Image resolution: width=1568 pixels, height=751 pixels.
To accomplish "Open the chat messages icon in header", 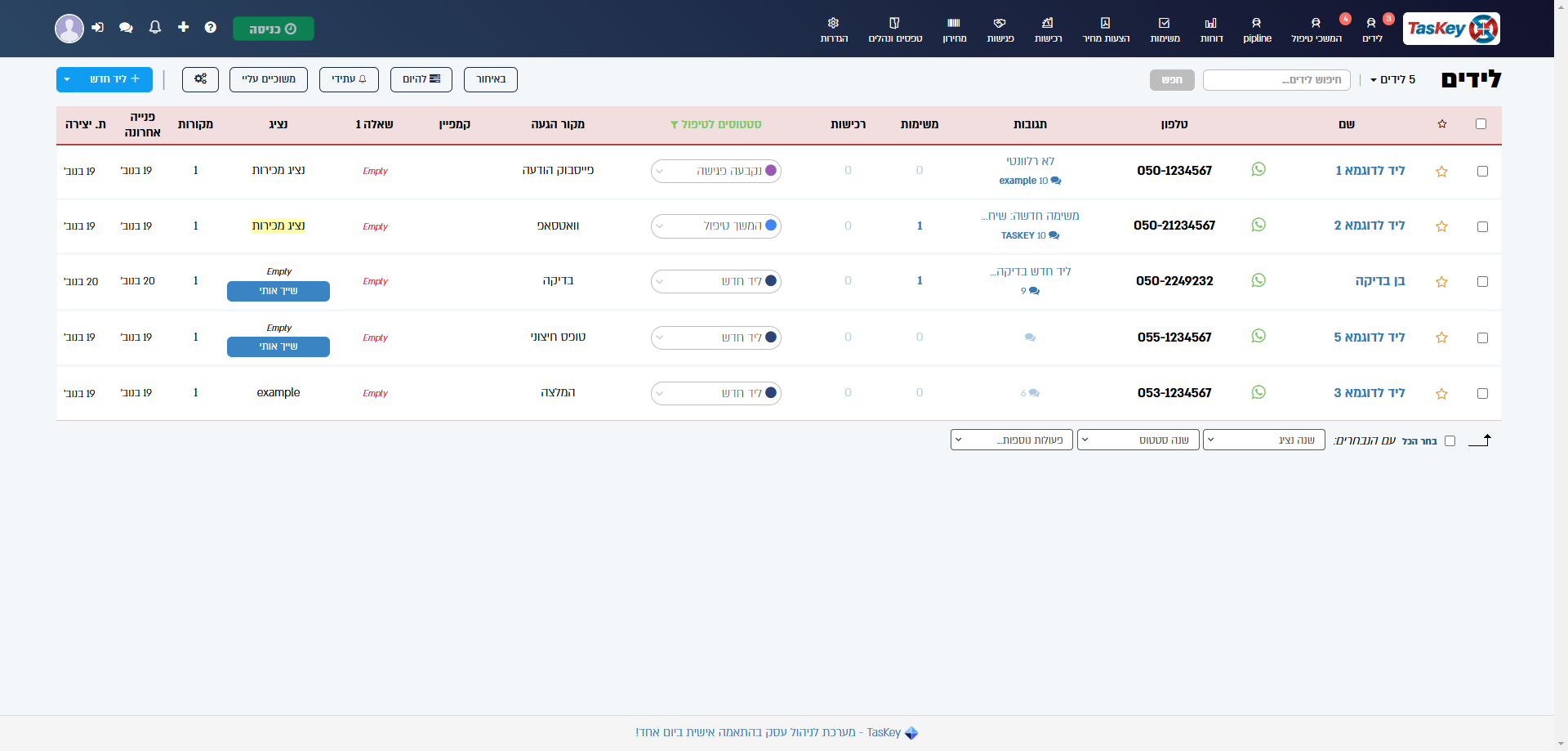I will pyautogui.click(x=126, y=28).
